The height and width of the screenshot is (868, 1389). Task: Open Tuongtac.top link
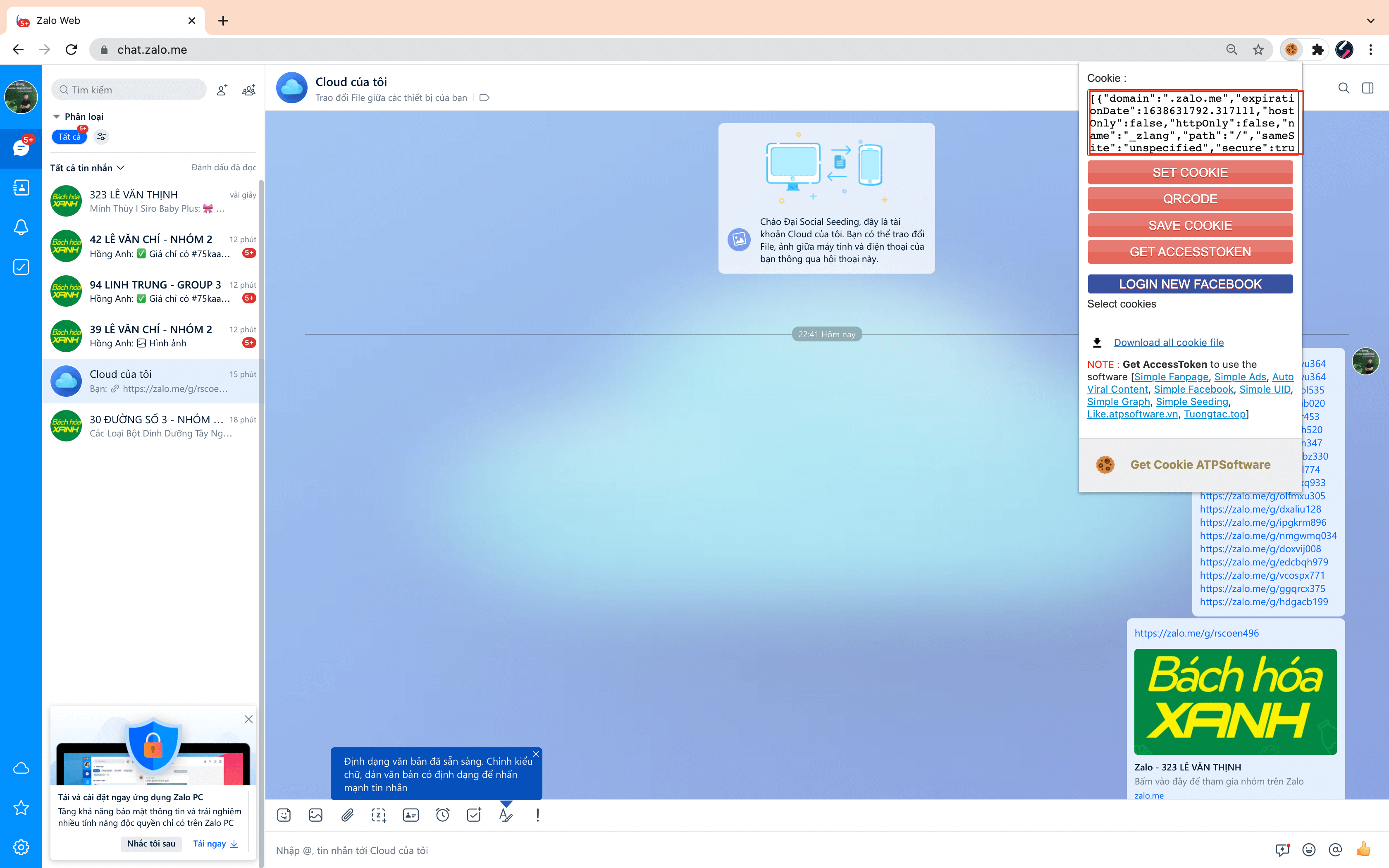[x=1215, y=414]
